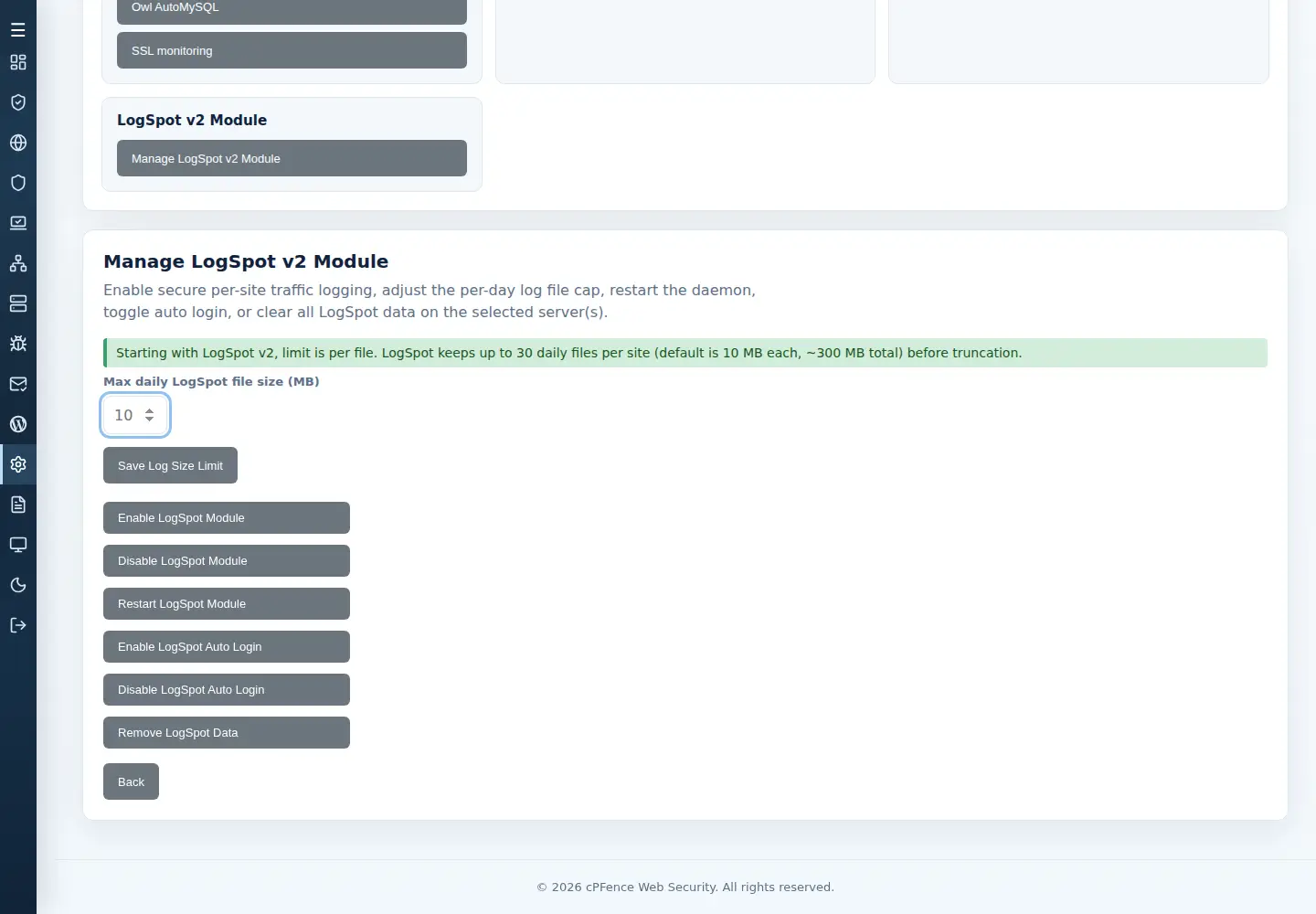
Task: Open the WordPress icon in sidebar
Action: (x=18, y=424)
